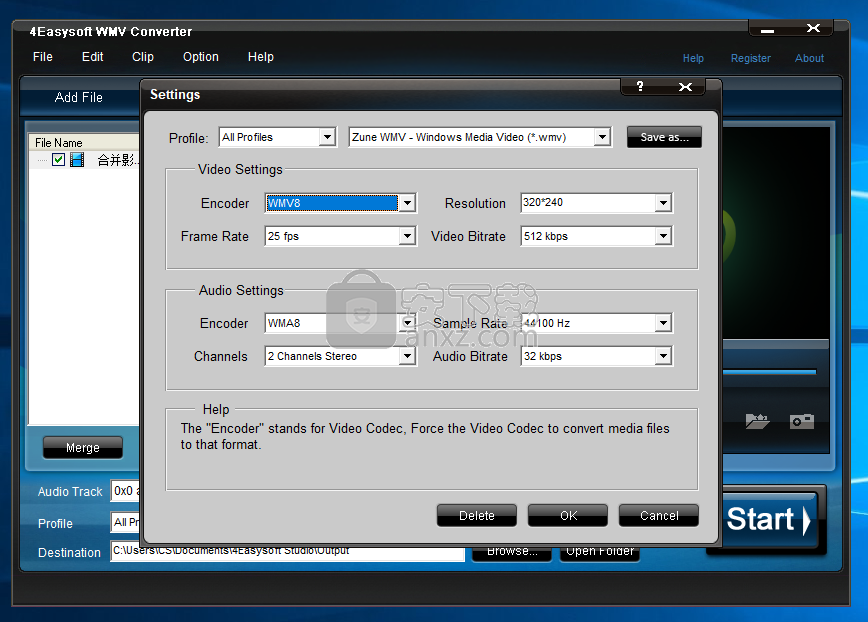Open the video Encoder WMV8 dropdown
868x622 pixels.
[407, 203]
